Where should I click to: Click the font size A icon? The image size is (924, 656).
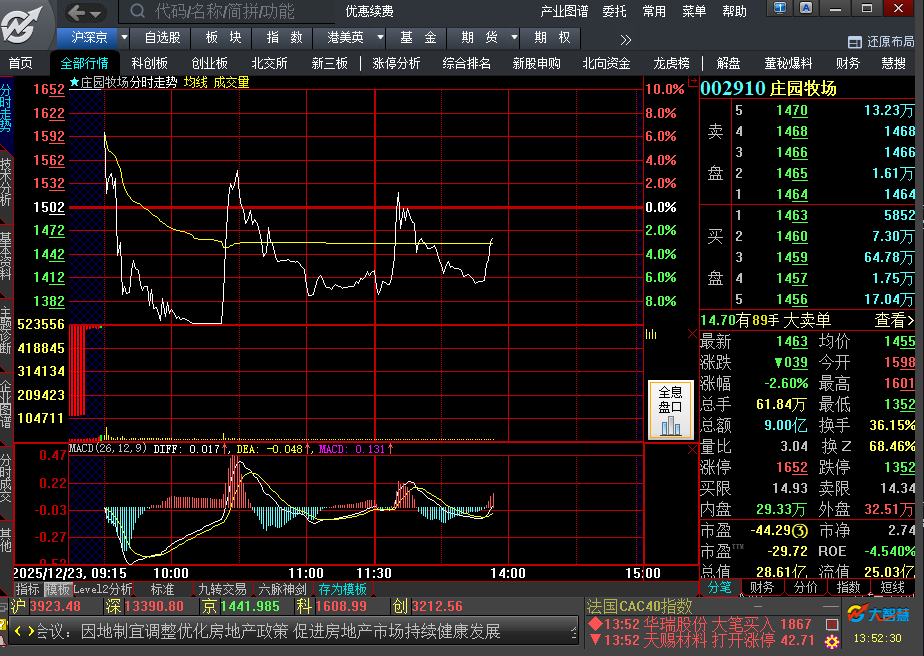[x=806, y=8]
